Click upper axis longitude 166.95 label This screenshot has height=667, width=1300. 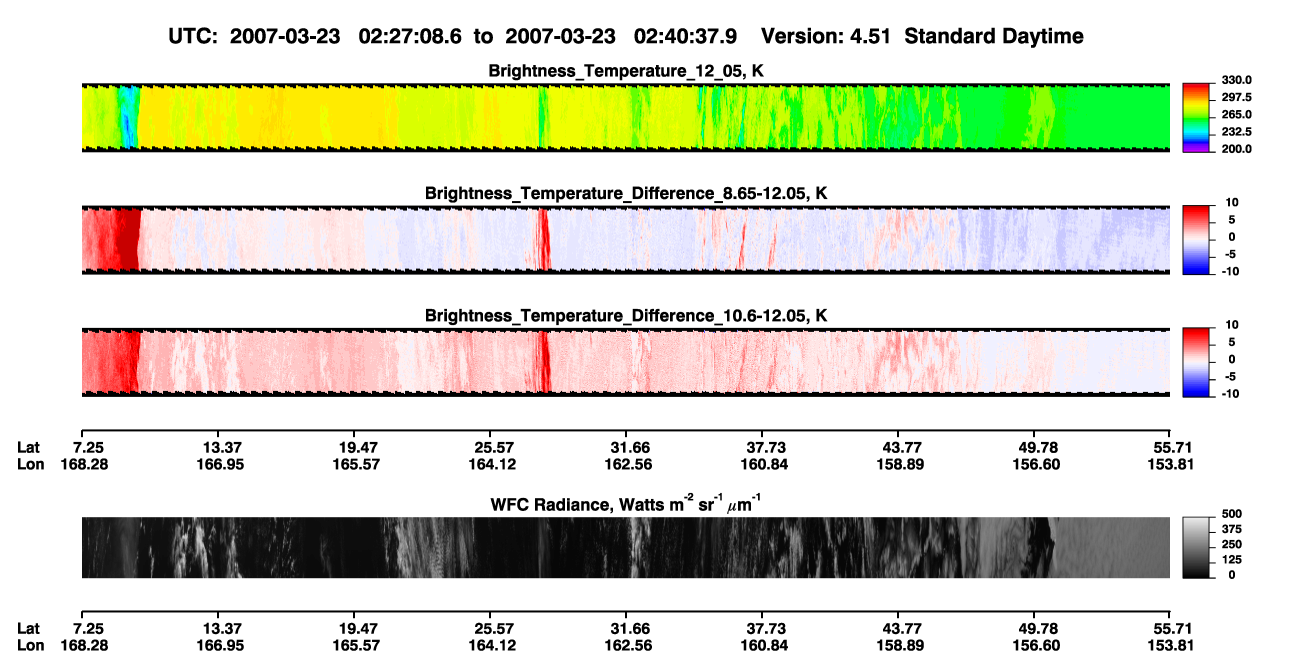point(221,464)
